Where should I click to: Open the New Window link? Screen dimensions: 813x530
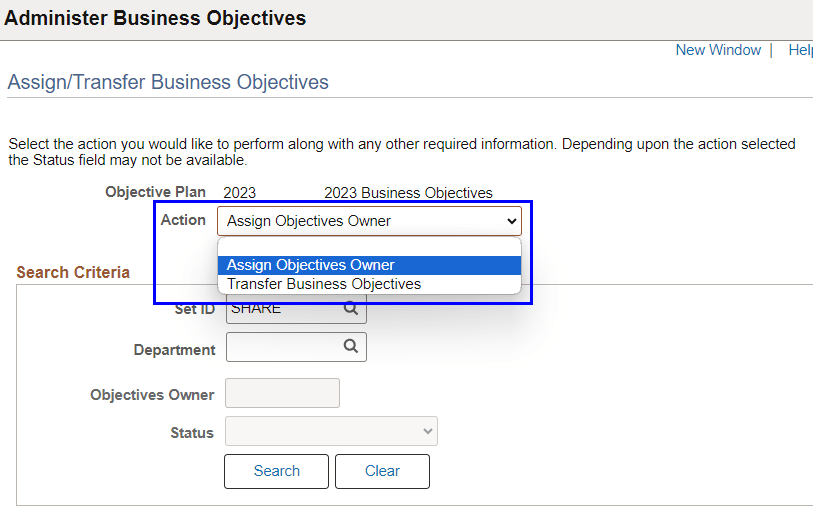718,50
